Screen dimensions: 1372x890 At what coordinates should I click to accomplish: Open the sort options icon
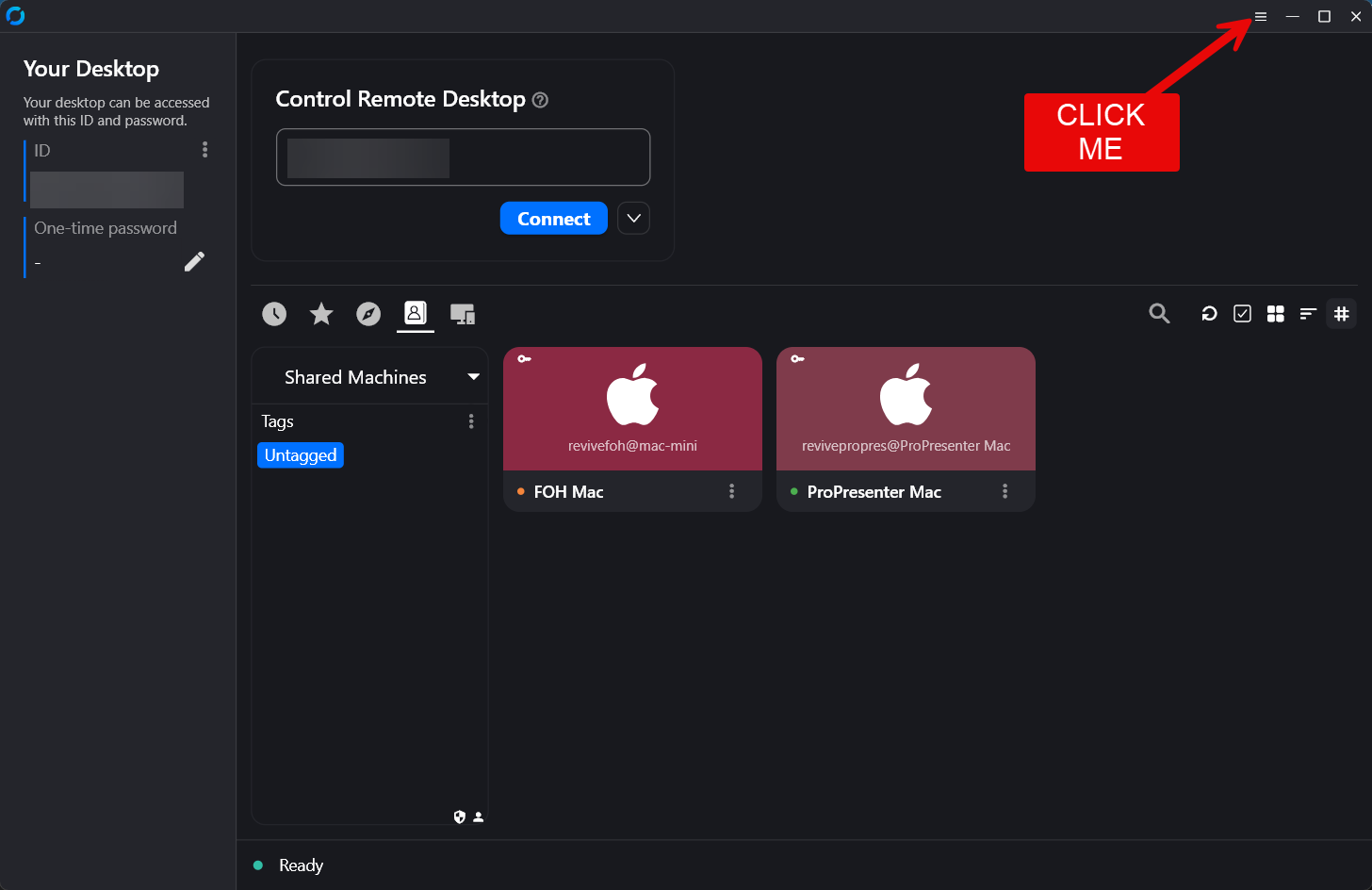click(x=1308, y=314)
